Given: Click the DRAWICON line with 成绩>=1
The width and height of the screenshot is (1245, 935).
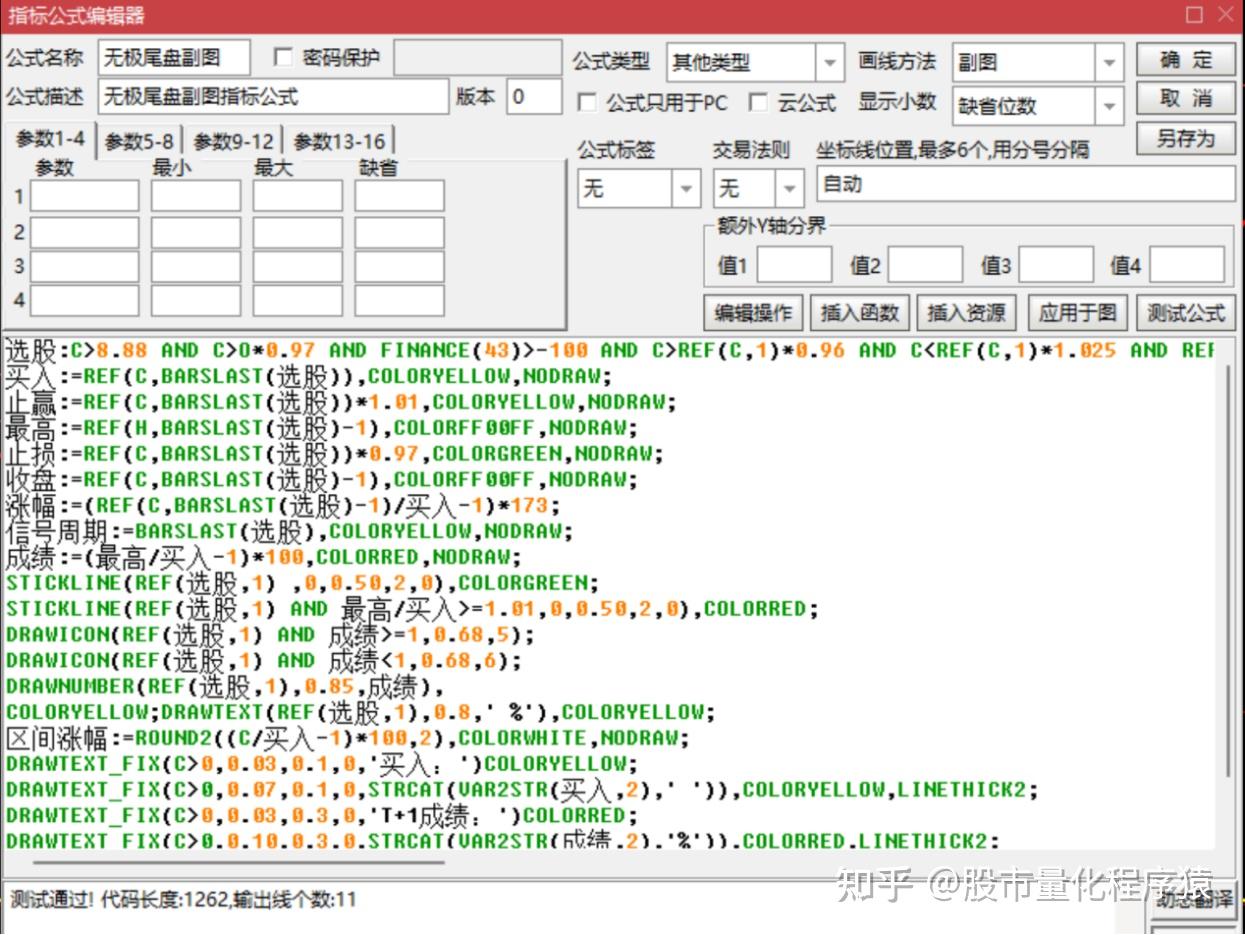Looking at the screenshot, I should coord(271,634).
